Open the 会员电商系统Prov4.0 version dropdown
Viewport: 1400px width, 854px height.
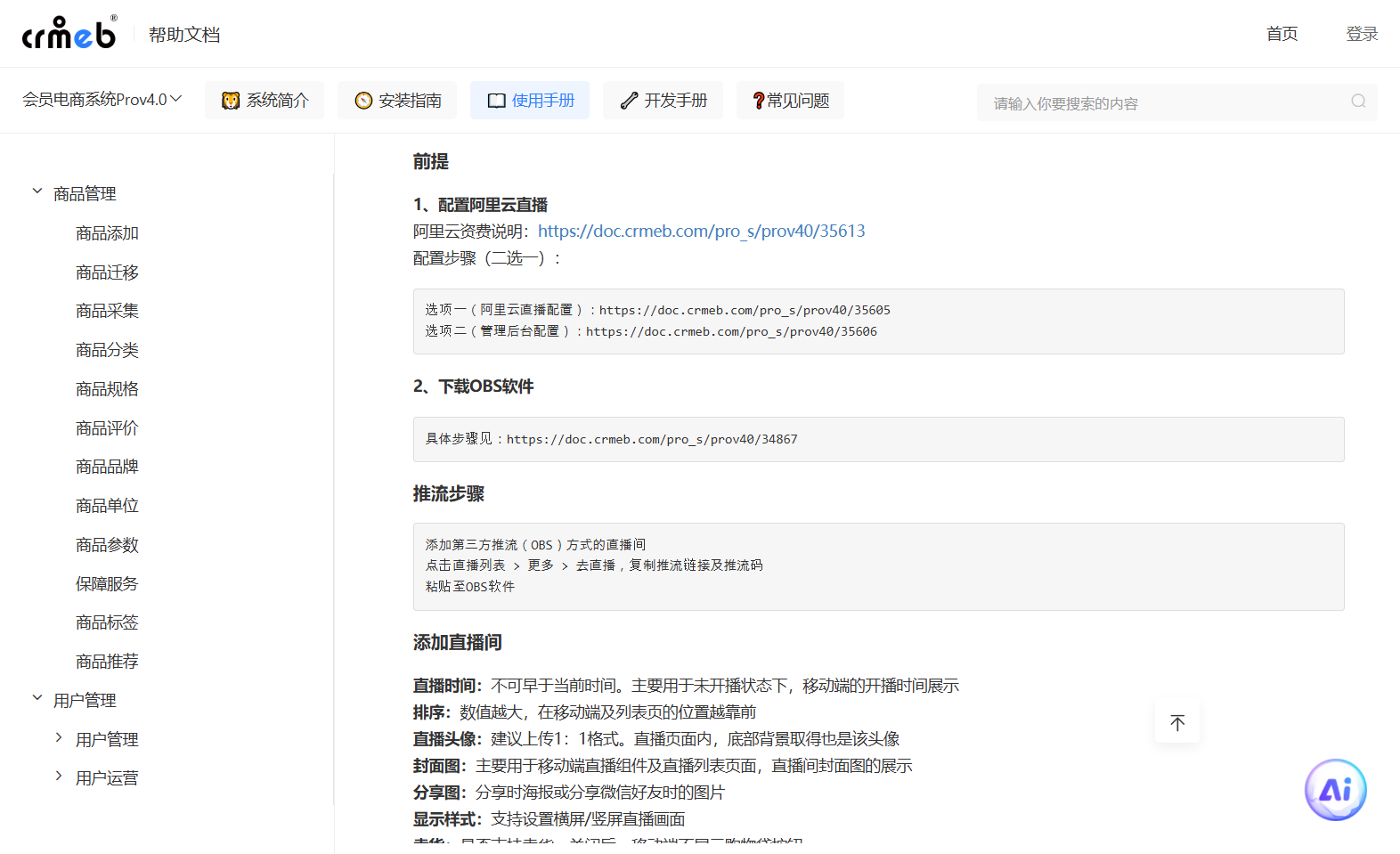pyautogui.click(x=102, y=100)
